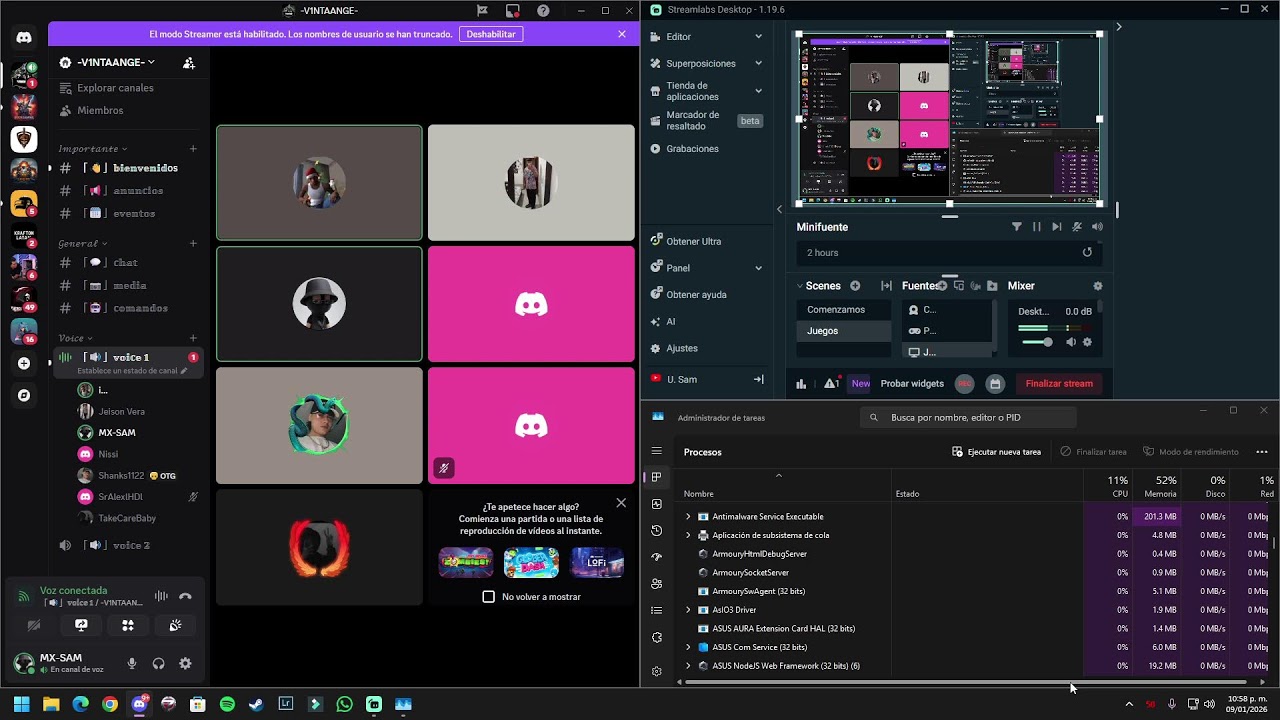Open the anuncios channel
This screenshot has width=1280, height=720.
127,191
